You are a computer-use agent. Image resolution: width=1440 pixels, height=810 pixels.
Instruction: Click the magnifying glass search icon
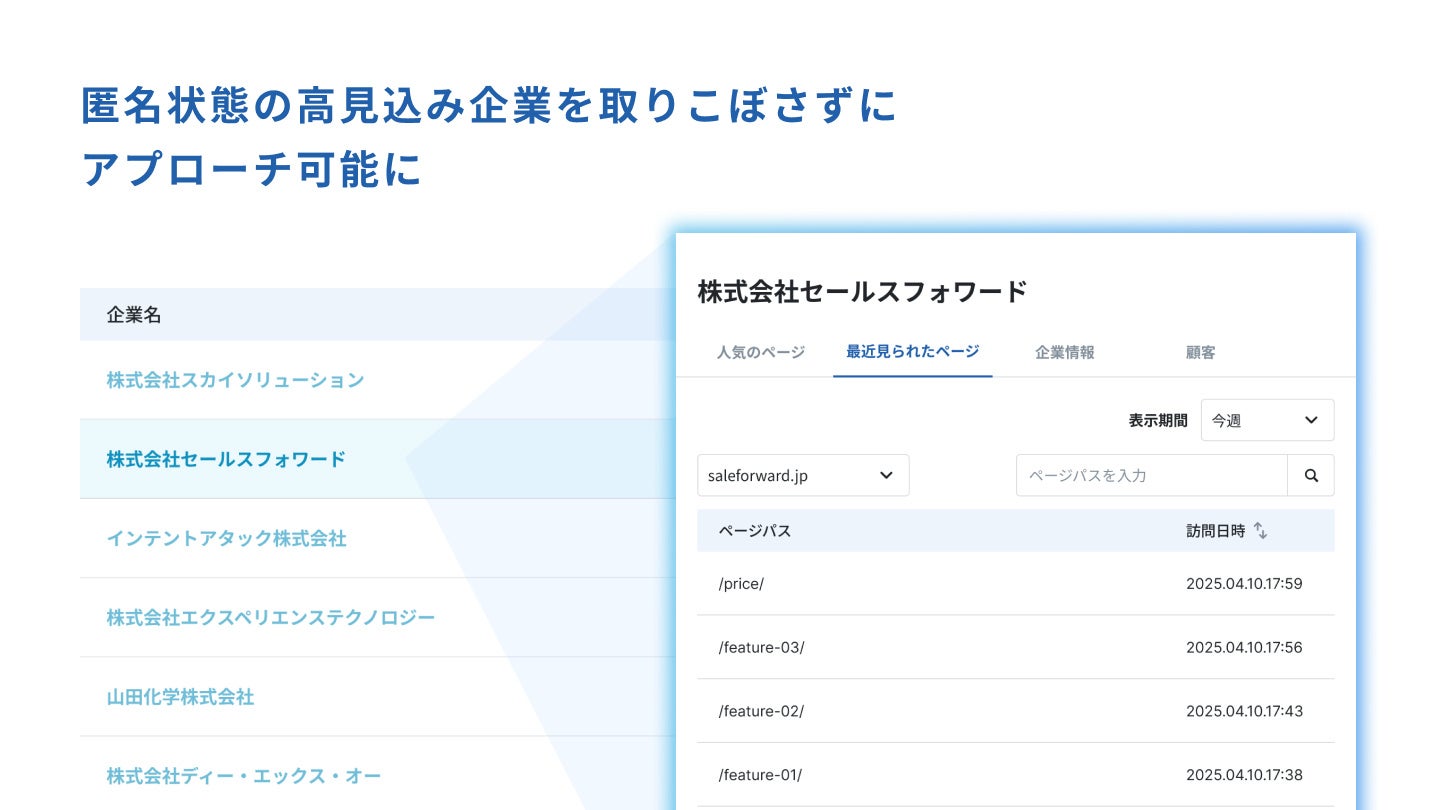1311,476
